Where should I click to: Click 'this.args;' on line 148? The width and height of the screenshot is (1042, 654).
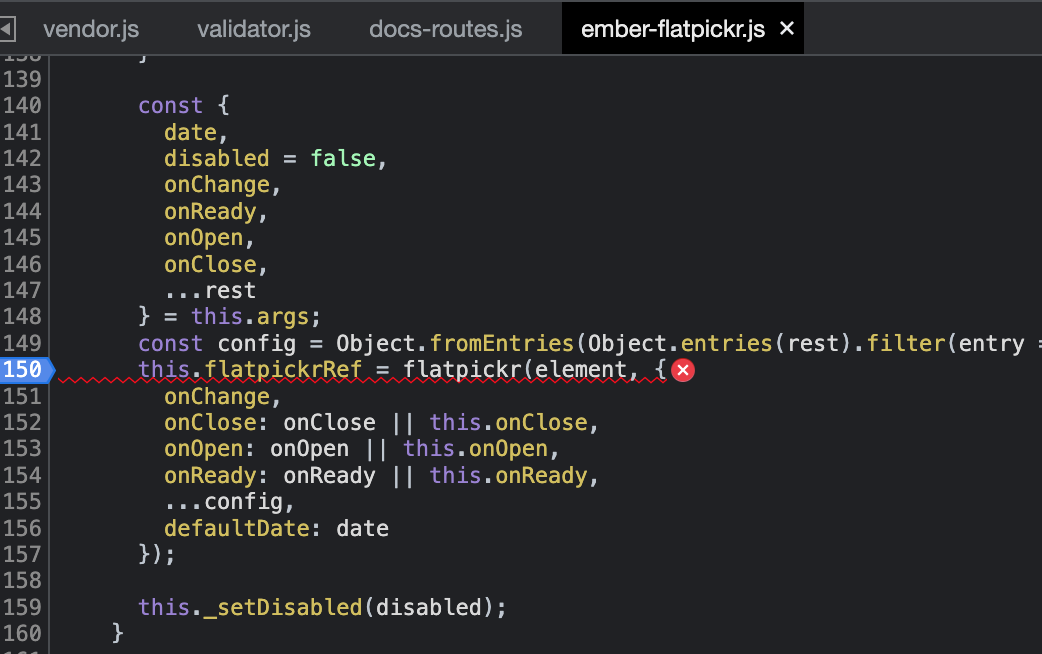click(256, 317)
